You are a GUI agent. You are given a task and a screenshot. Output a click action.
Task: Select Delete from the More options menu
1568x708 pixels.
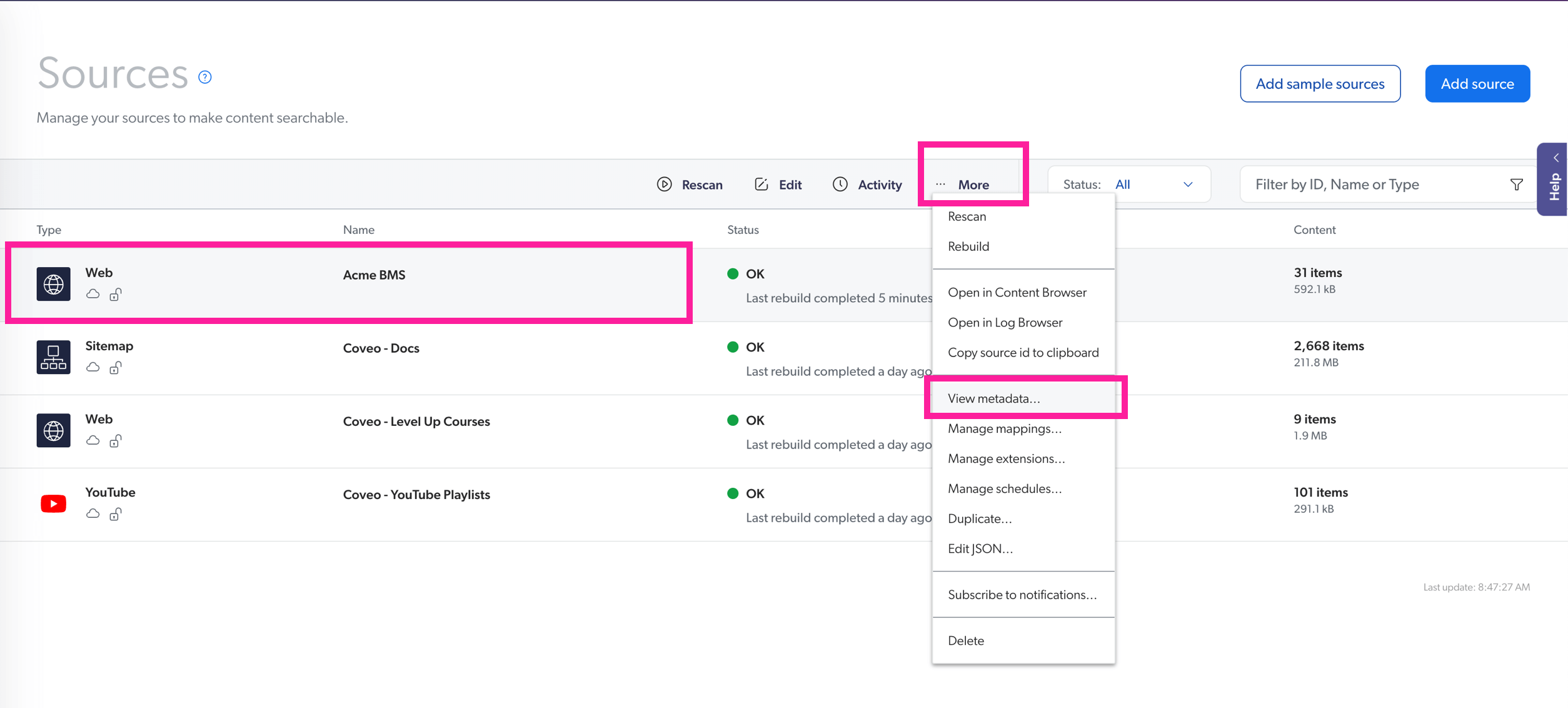point(965,640)
